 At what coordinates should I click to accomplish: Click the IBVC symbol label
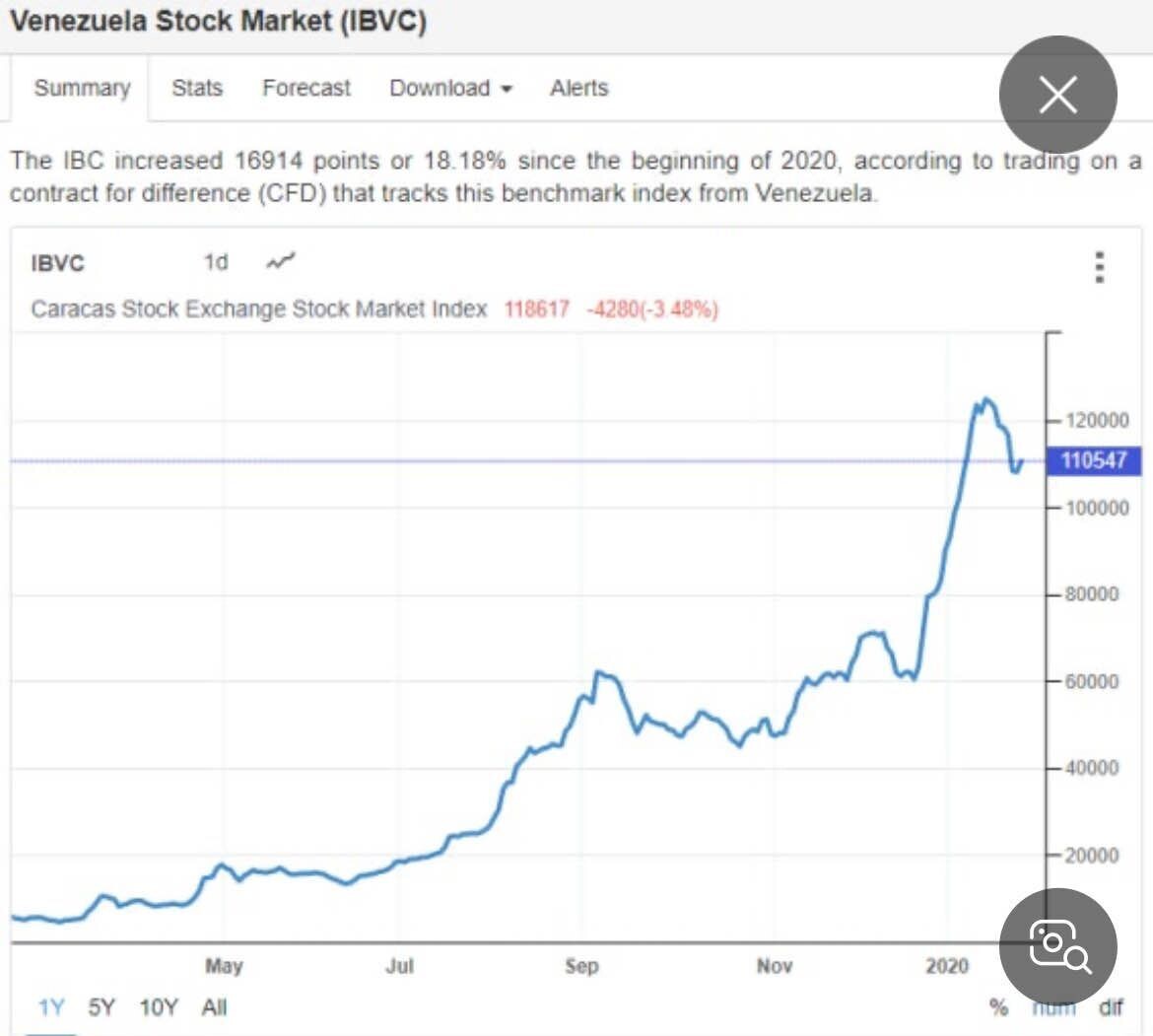(57, 263)
